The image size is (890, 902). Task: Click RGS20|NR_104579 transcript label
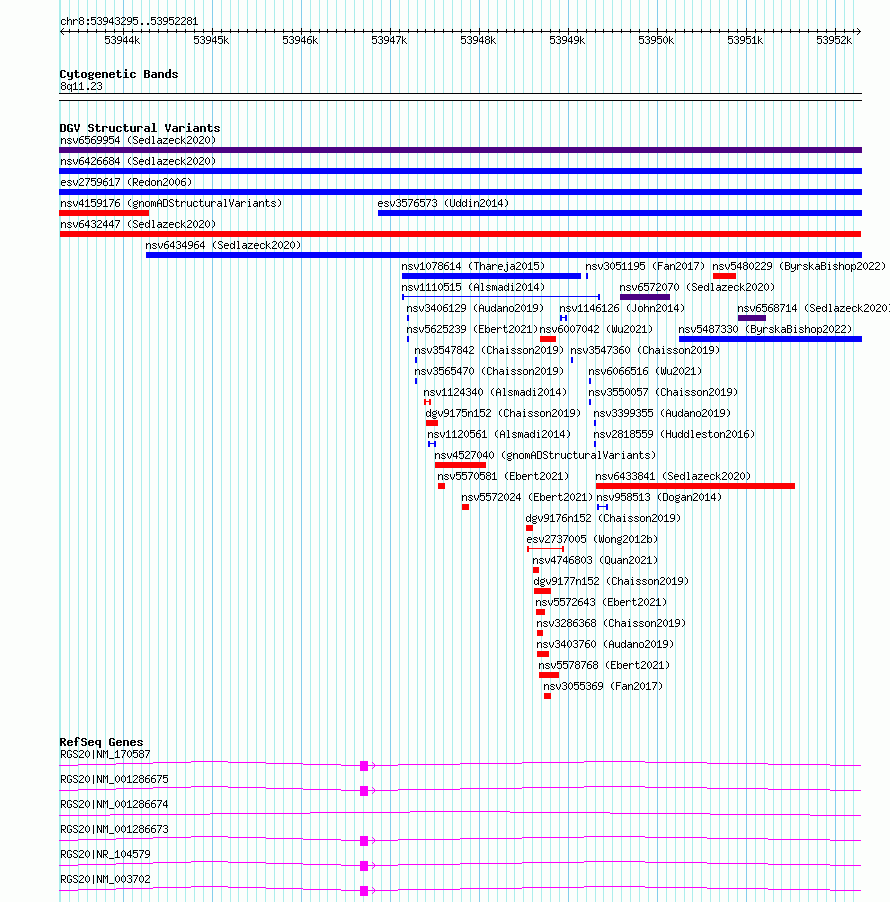pyautogui.click(x=105, y=854)
